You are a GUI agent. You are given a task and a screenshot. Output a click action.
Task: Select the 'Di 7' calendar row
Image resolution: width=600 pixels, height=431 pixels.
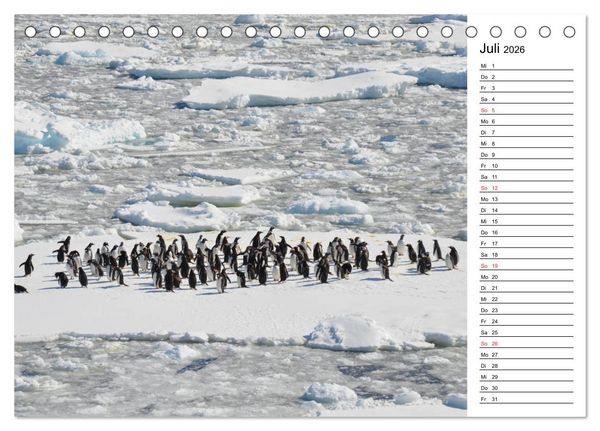point(527,132)
